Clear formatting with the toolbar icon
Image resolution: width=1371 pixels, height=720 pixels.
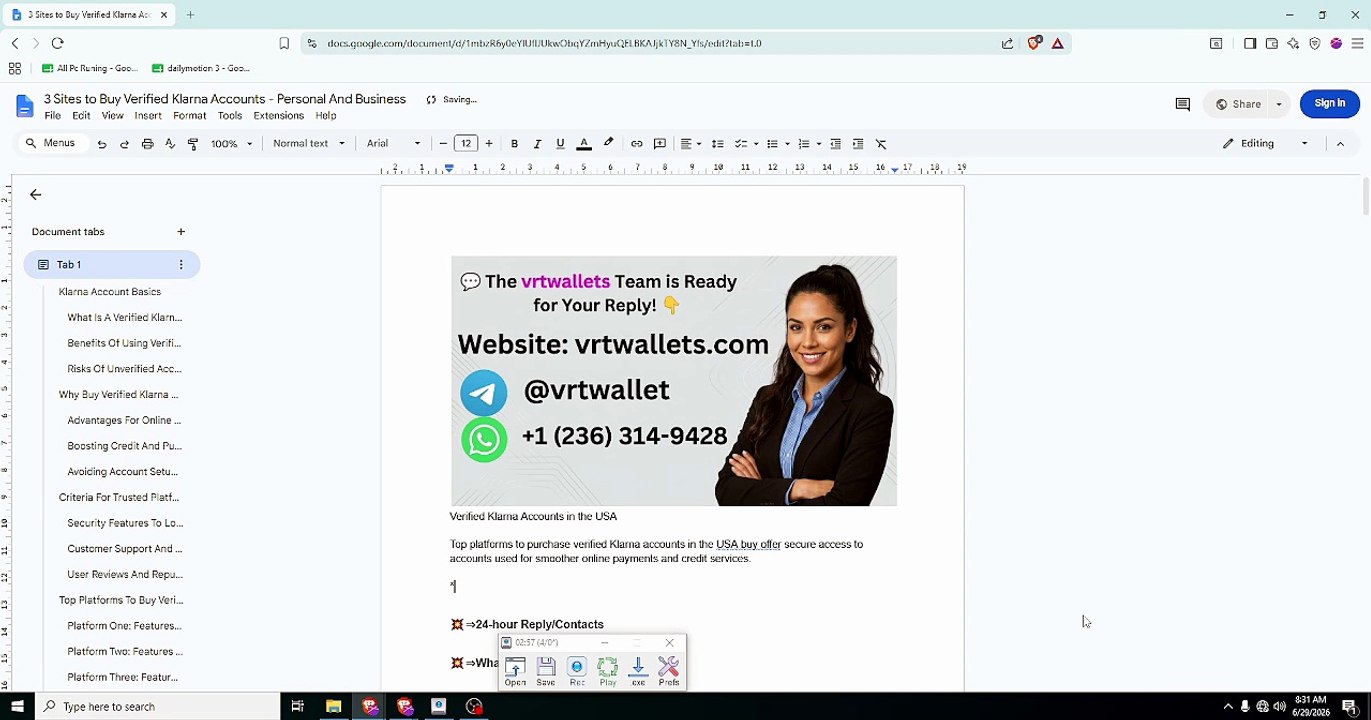[881, 144]
